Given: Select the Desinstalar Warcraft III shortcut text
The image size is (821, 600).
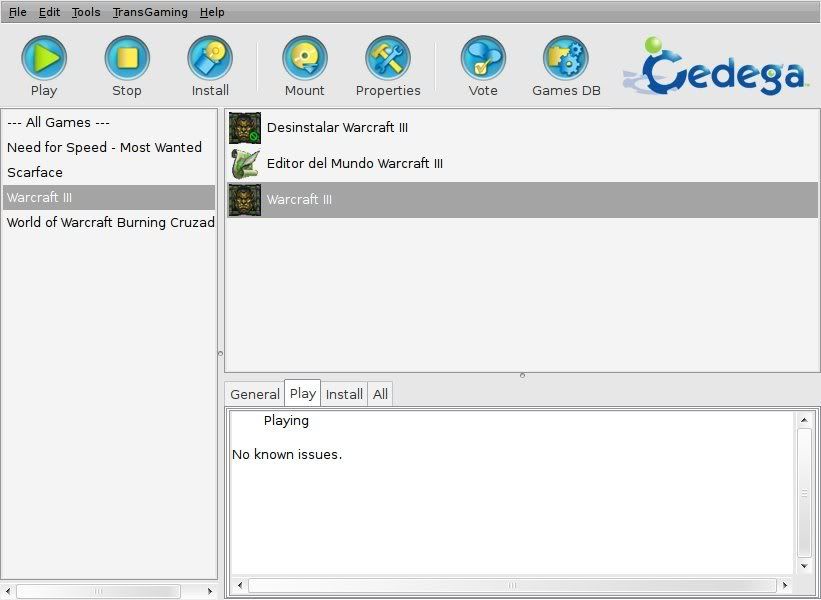Looking at the screenshot, I should (337, 128).
